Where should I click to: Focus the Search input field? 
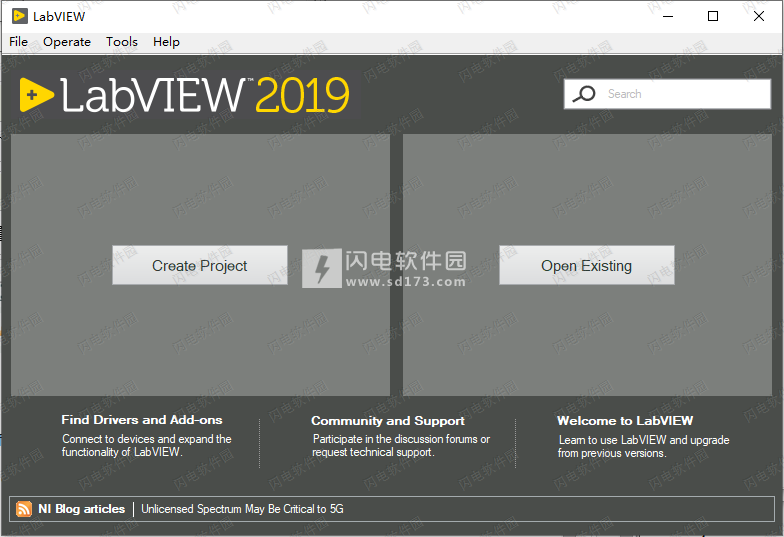coord(680,94)
